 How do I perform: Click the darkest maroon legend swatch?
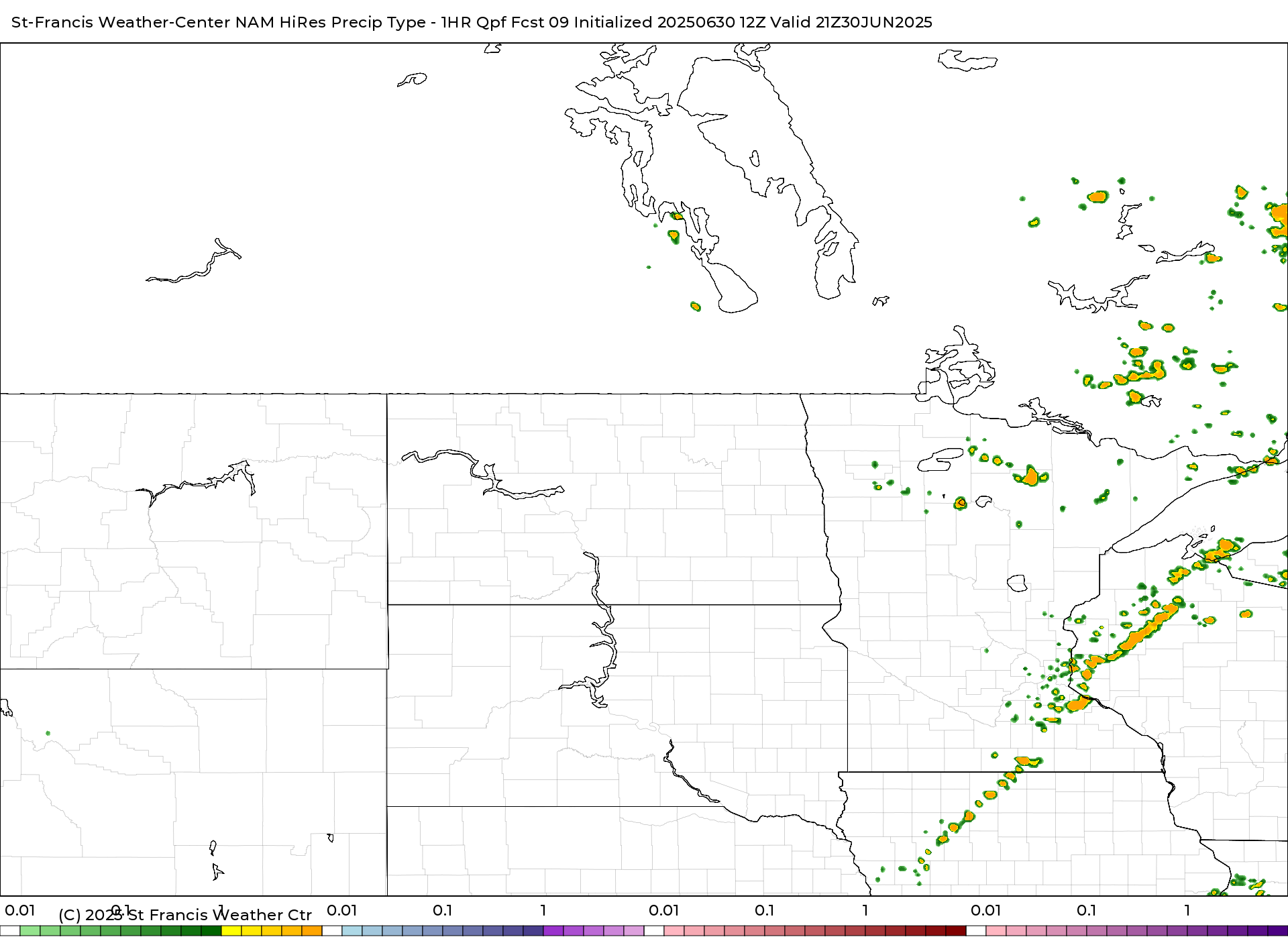tap(956, 931)
